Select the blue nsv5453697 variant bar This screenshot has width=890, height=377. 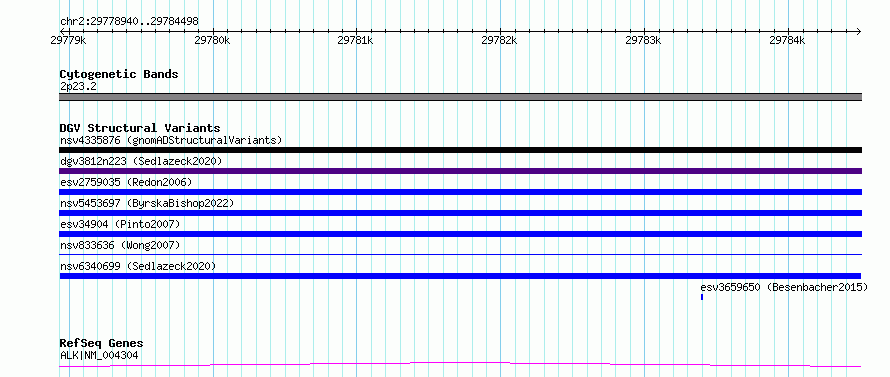pos(460,213)
